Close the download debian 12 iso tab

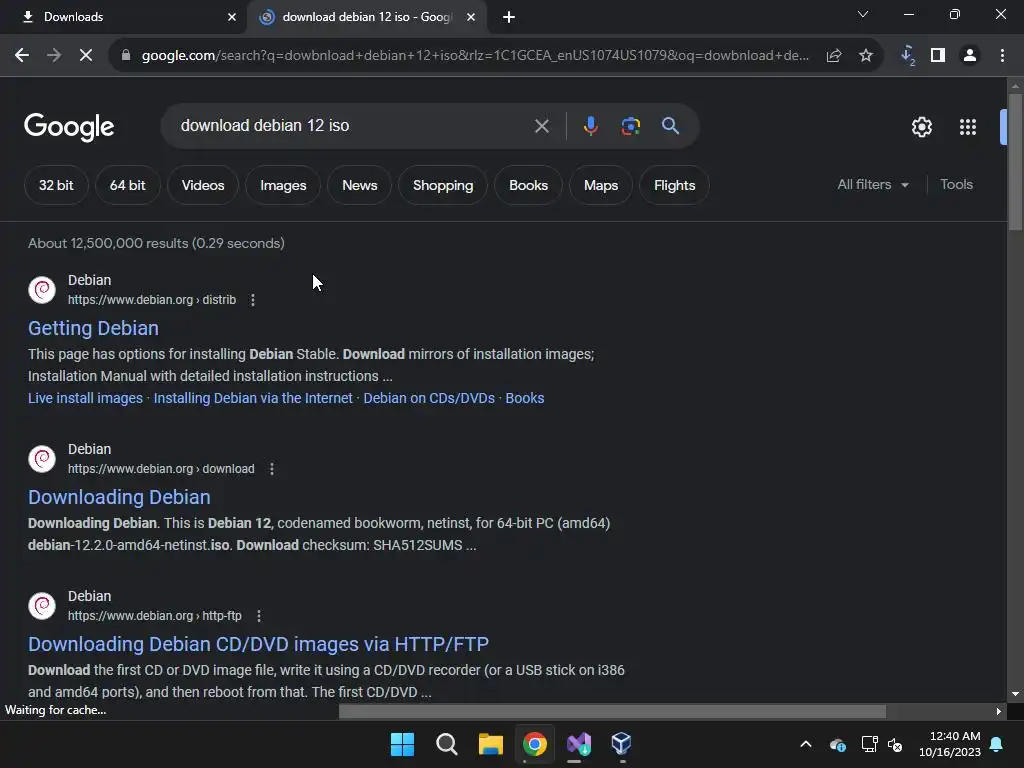point(471,17)
